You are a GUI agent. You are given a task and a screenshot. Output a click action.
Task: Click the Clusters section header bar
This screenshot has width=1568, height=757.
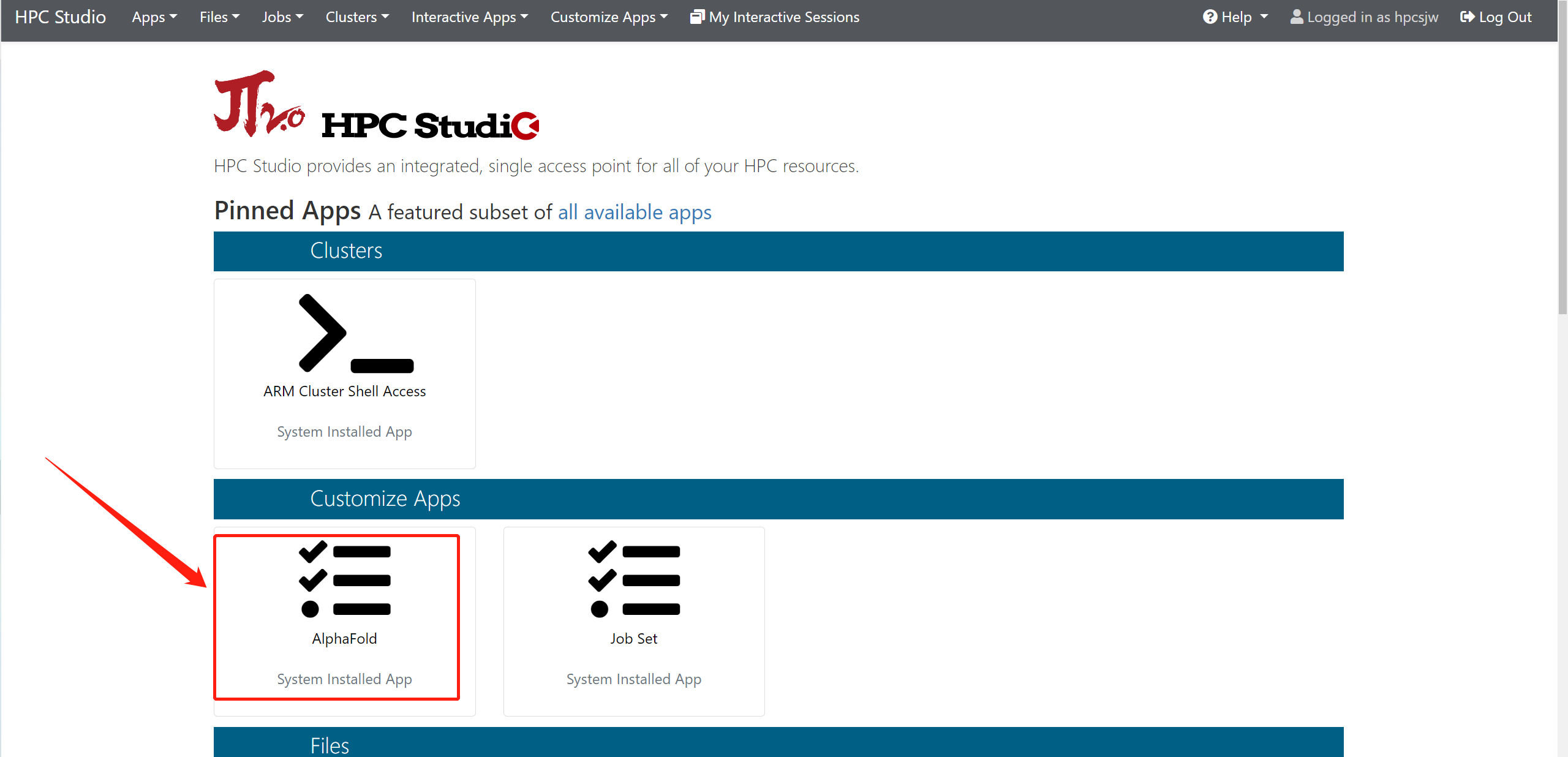pos(778,251)
